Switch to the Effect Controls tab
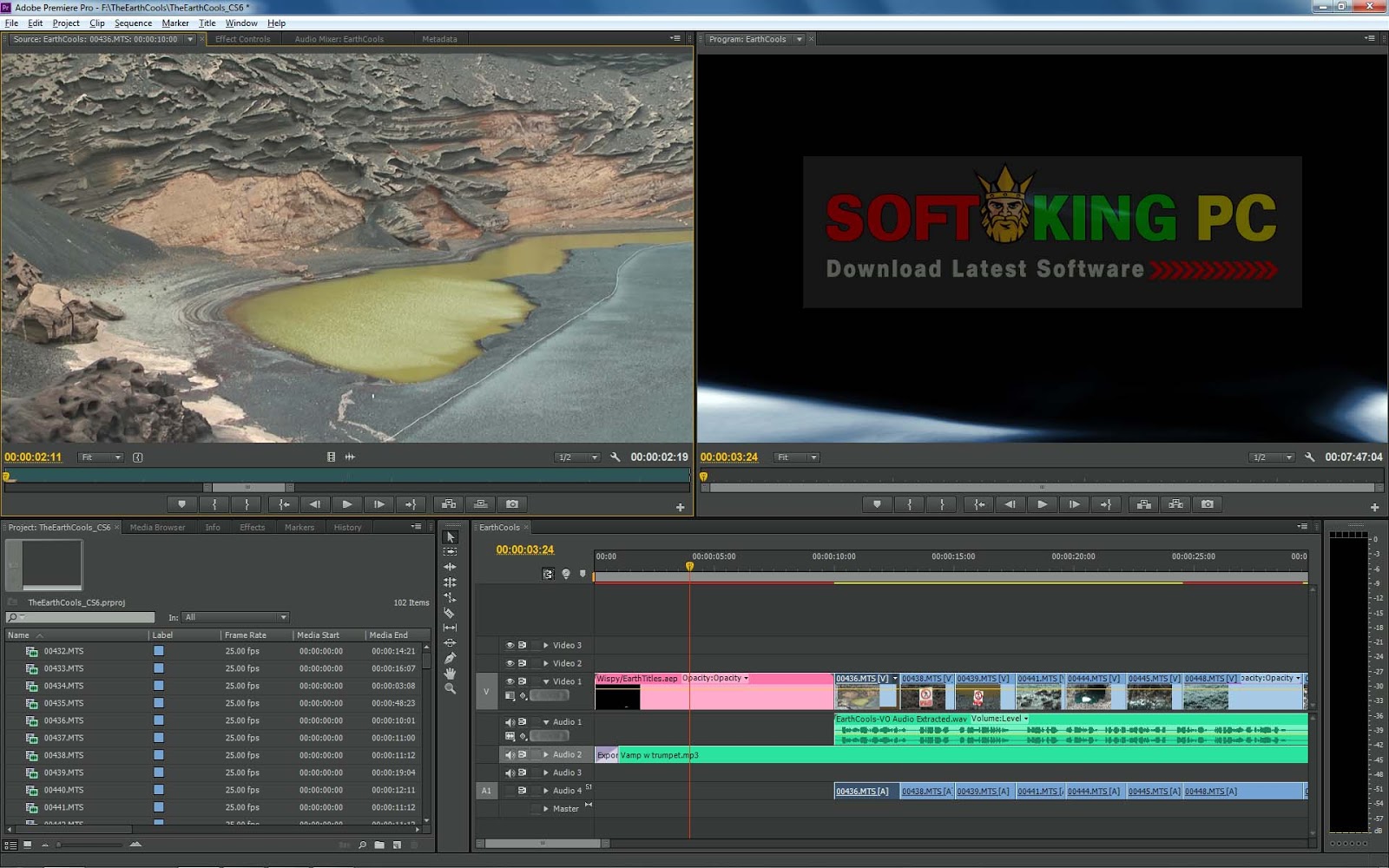The height and width of the screenshot is (868, 1389). (x=243, y=39)
